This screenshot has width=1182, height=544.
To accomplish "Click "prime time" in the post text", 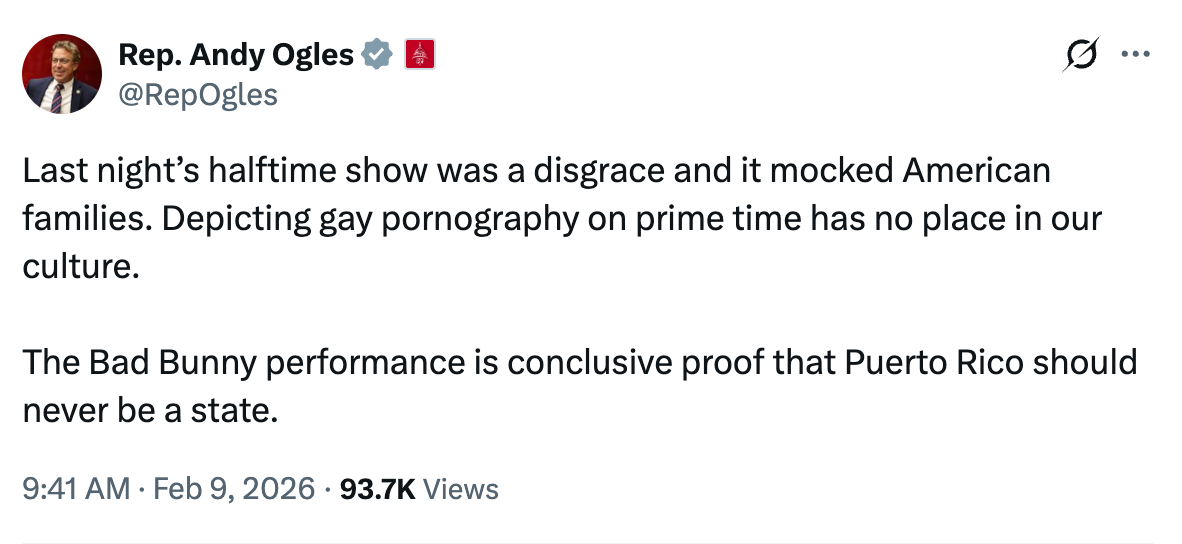I will [677, 219].
